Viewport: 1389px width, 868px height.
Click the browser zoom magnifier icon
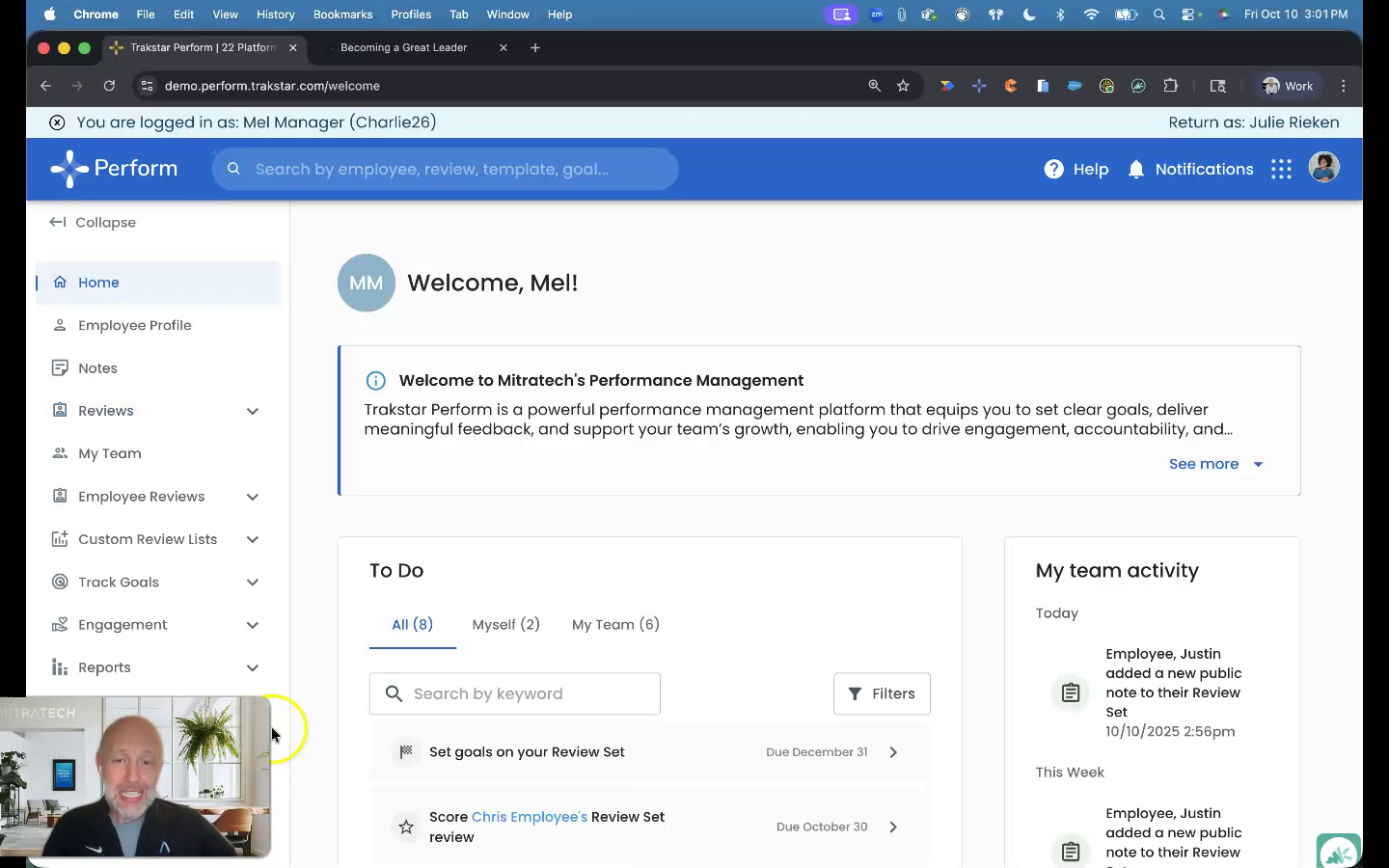tap(874, 86)
